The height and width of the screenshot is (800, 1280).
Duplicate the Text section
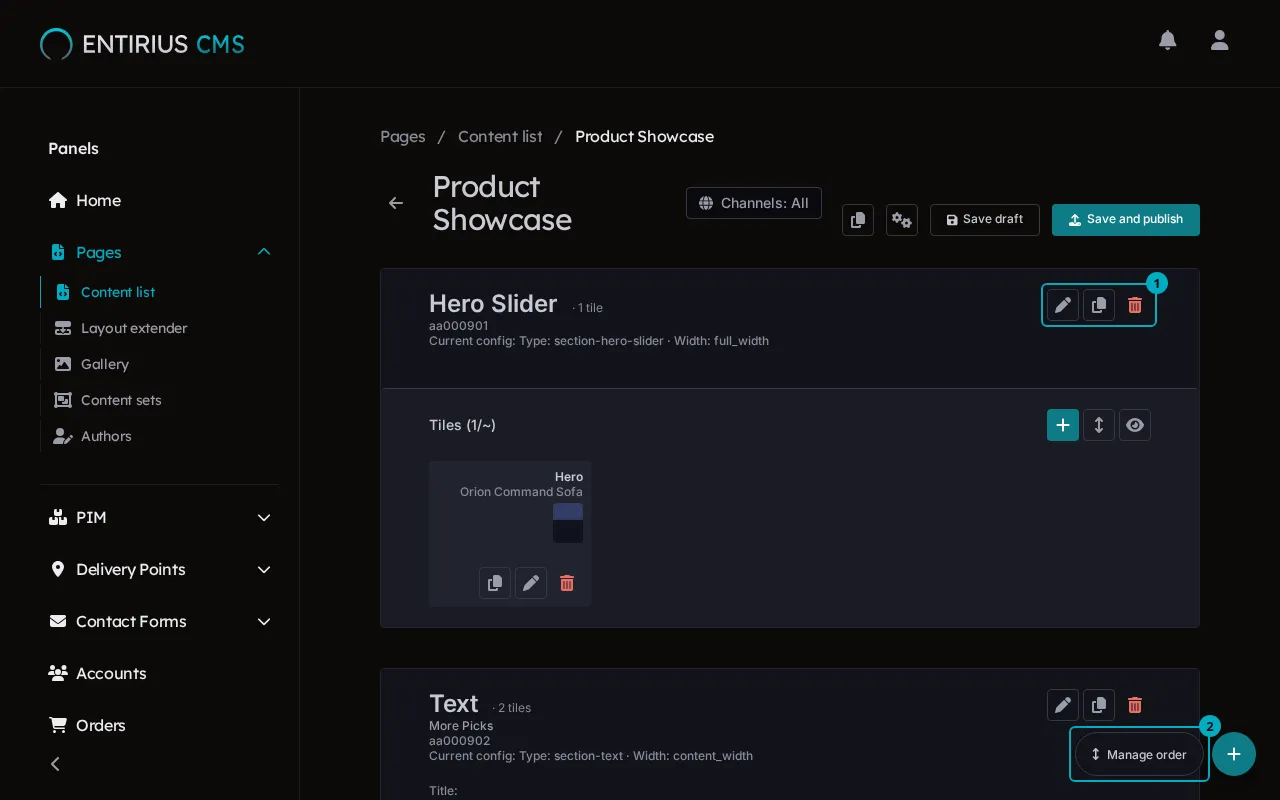[1099, 705]
